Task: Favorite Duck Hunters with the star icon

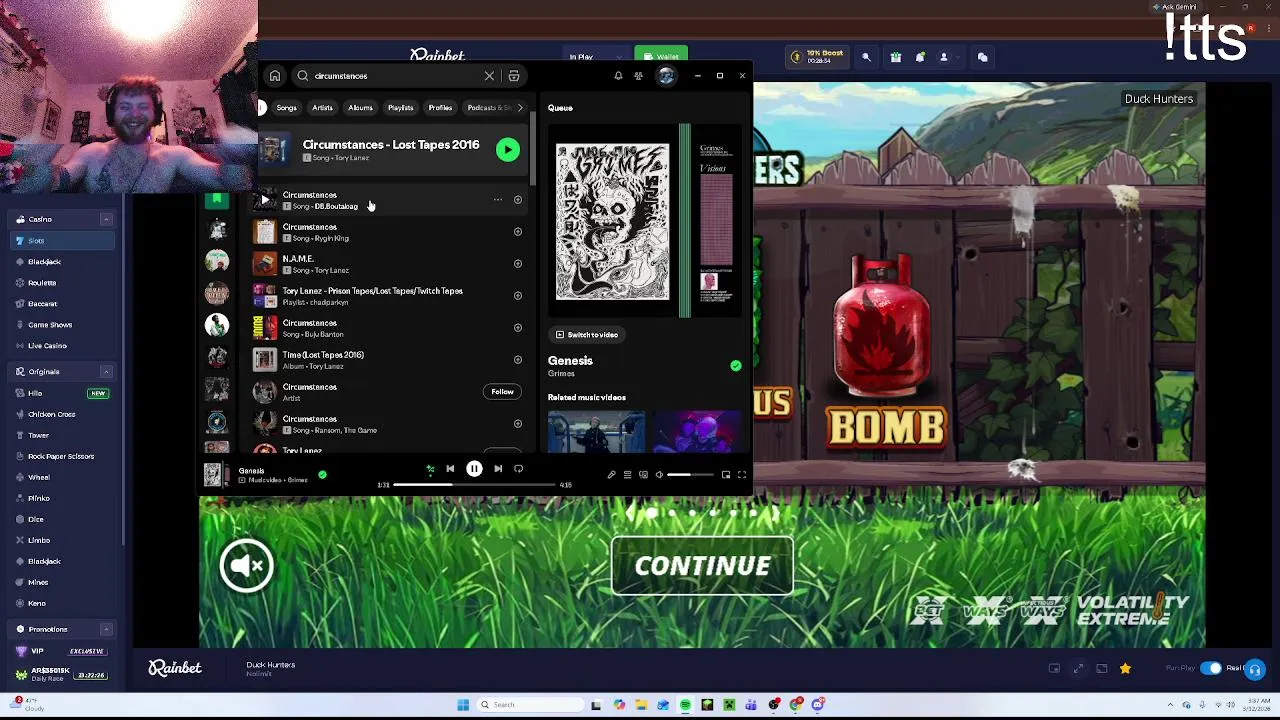Action: click(x=1125, y=668)
